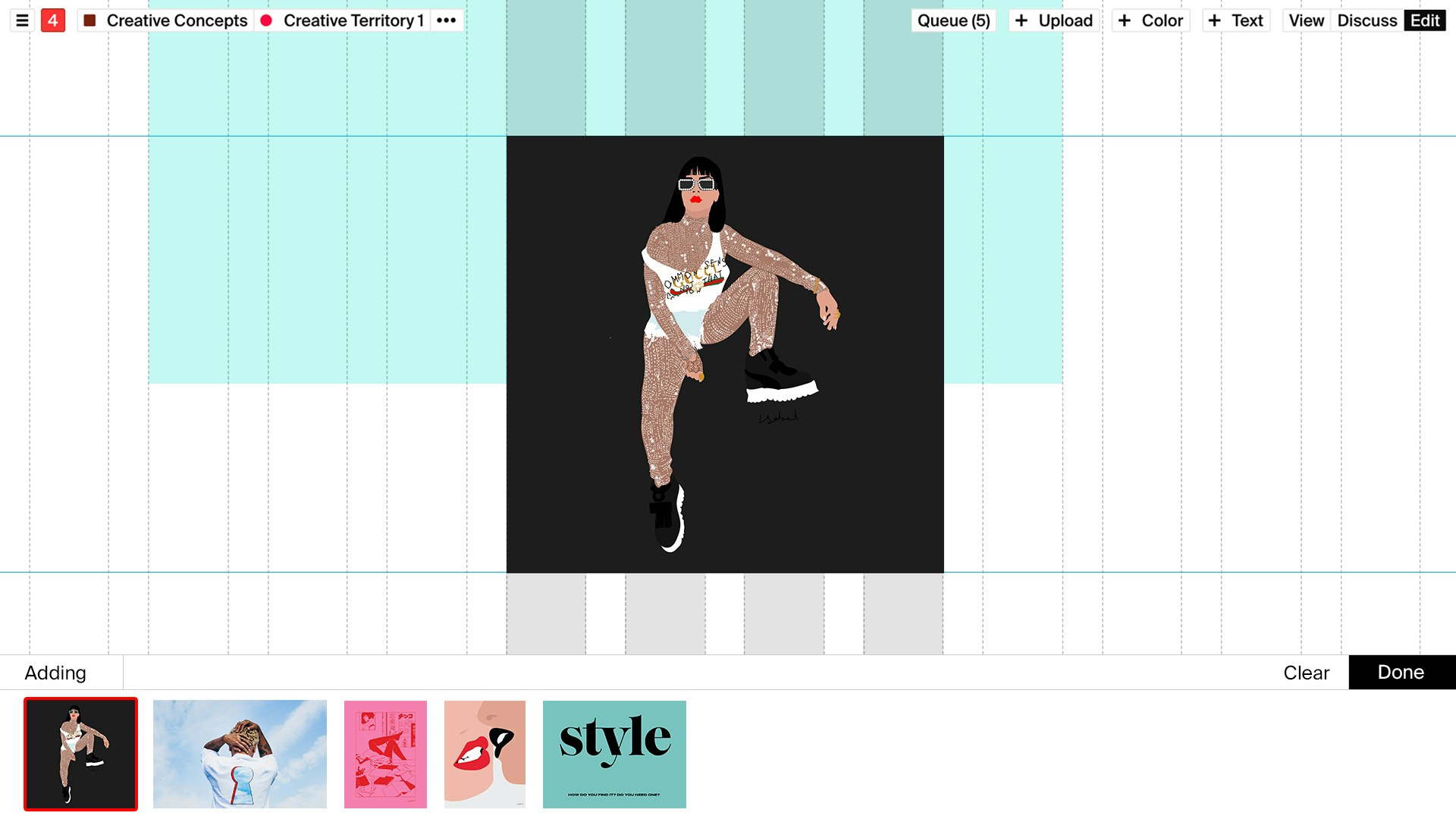The width and height of the screenshot is (1456, 819).
Task: Open the Creative Territory 1 selector
Action: 353,20
